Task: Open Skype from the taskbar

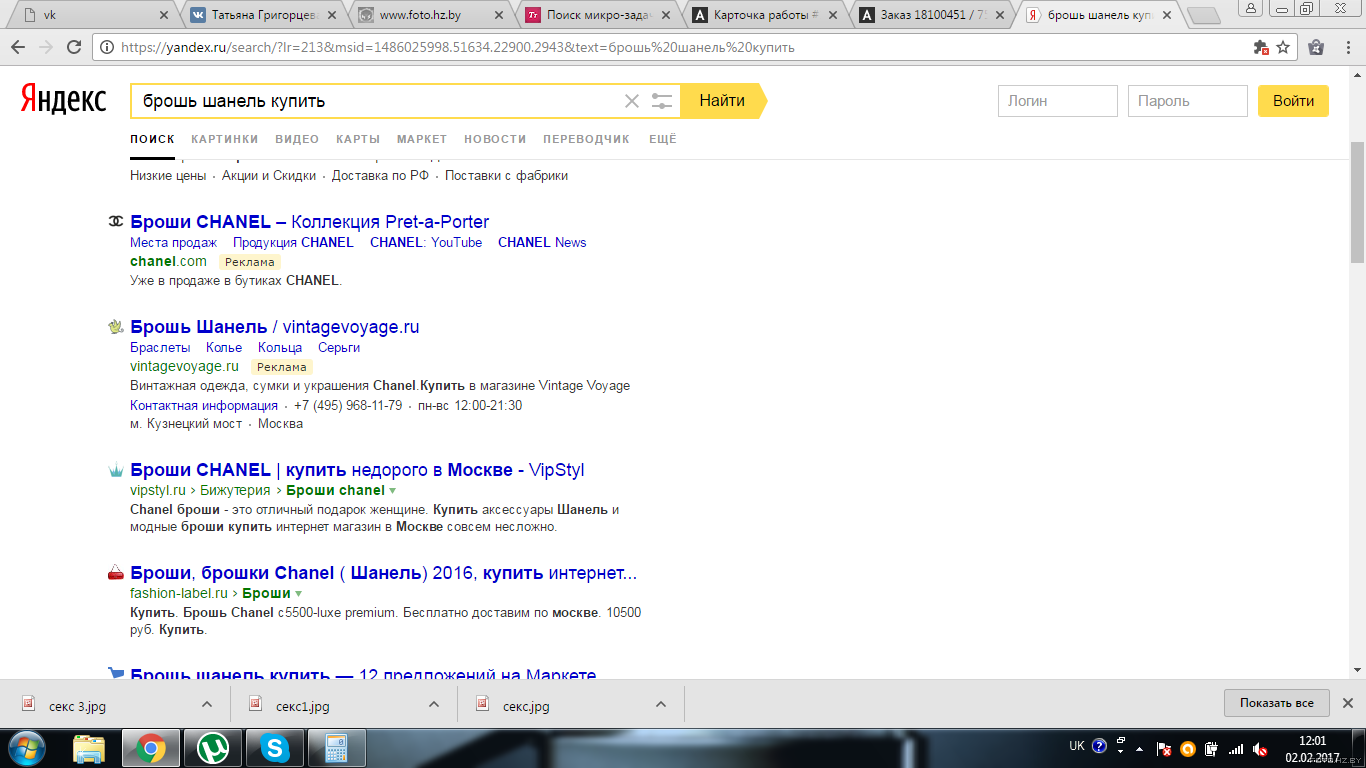Action: point(273,748)
